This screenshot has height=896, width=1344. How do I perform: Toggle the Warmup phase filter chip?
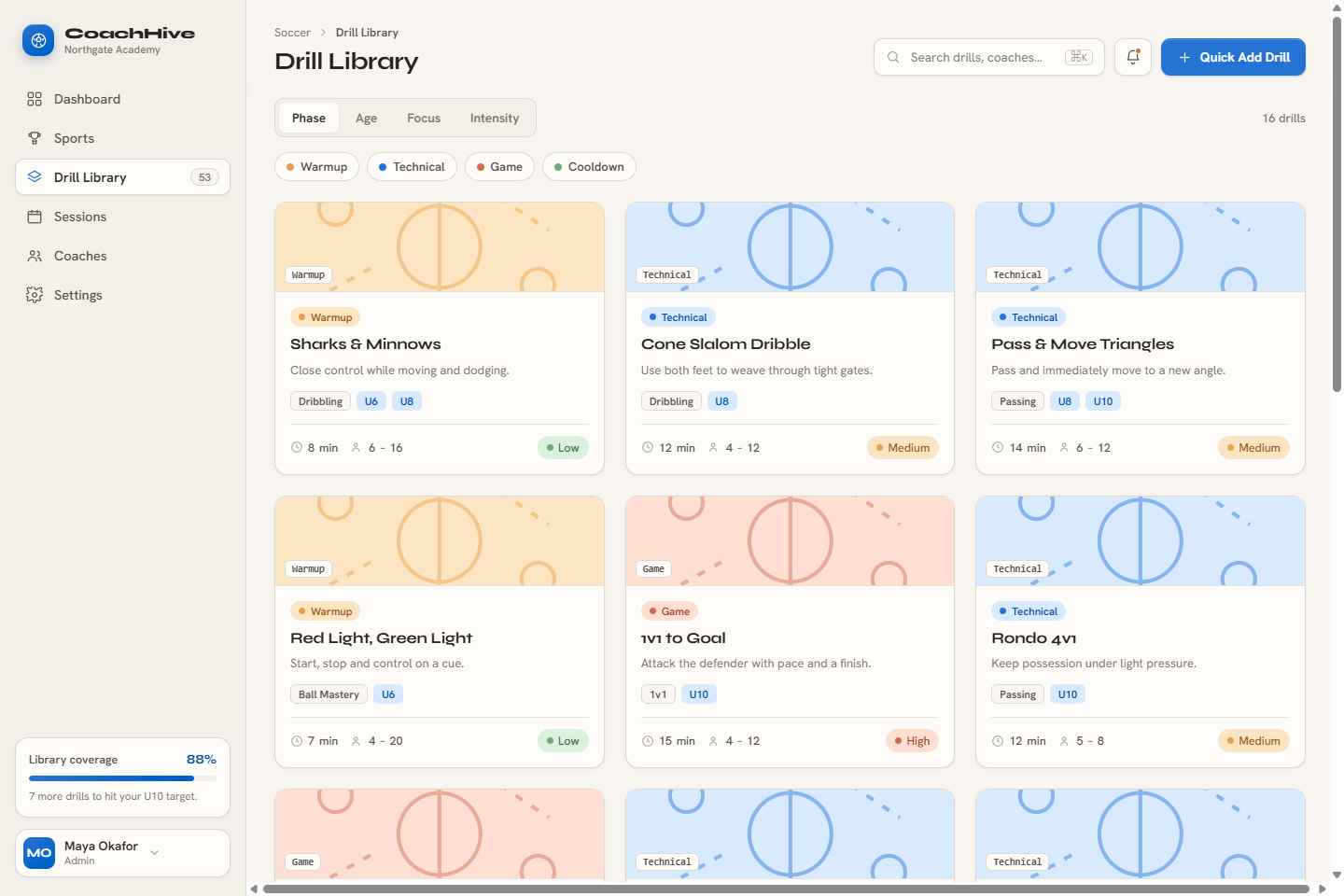316,167
